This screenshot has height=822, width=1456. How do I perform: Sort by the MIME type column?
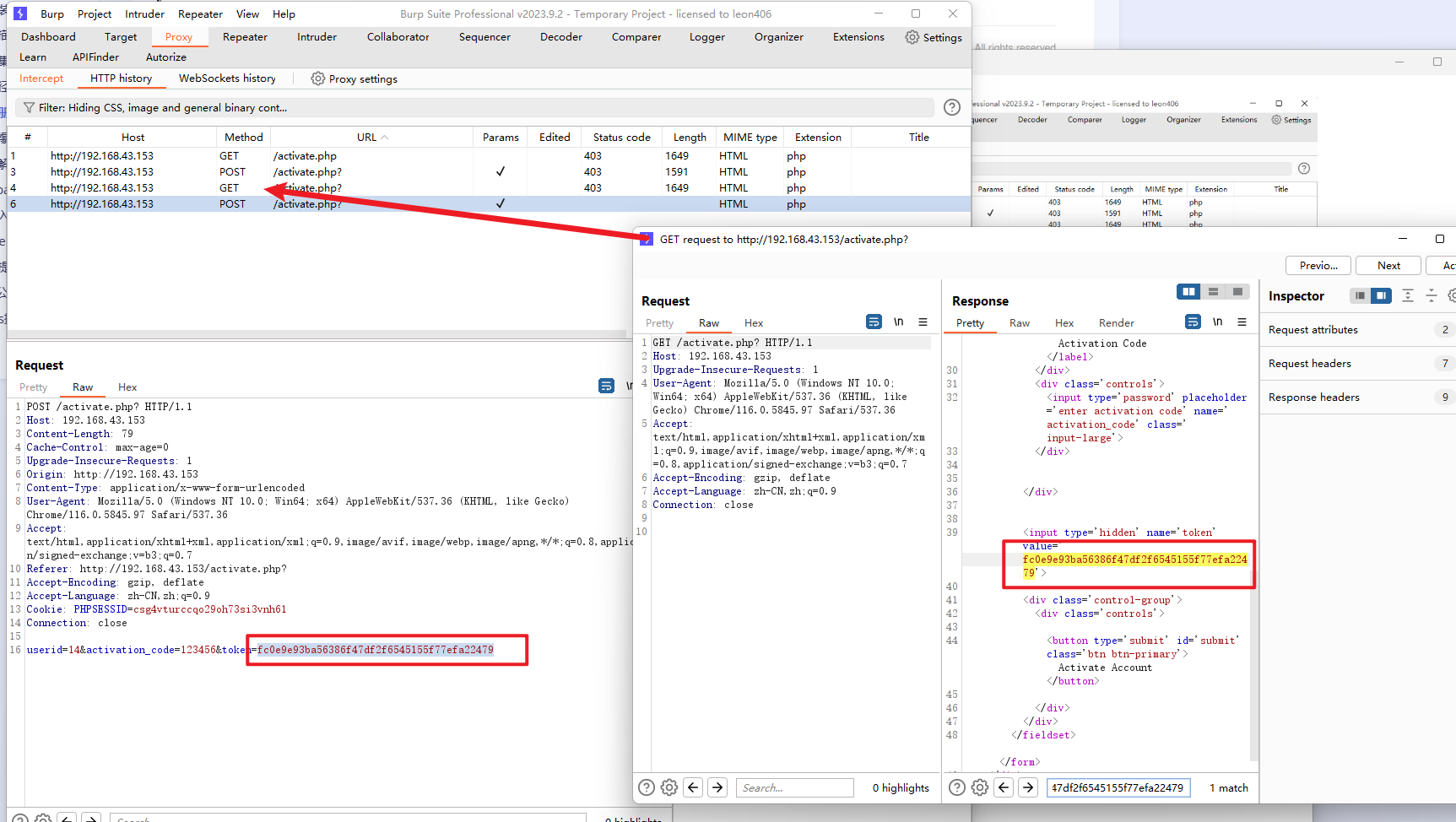coord(750,137)
